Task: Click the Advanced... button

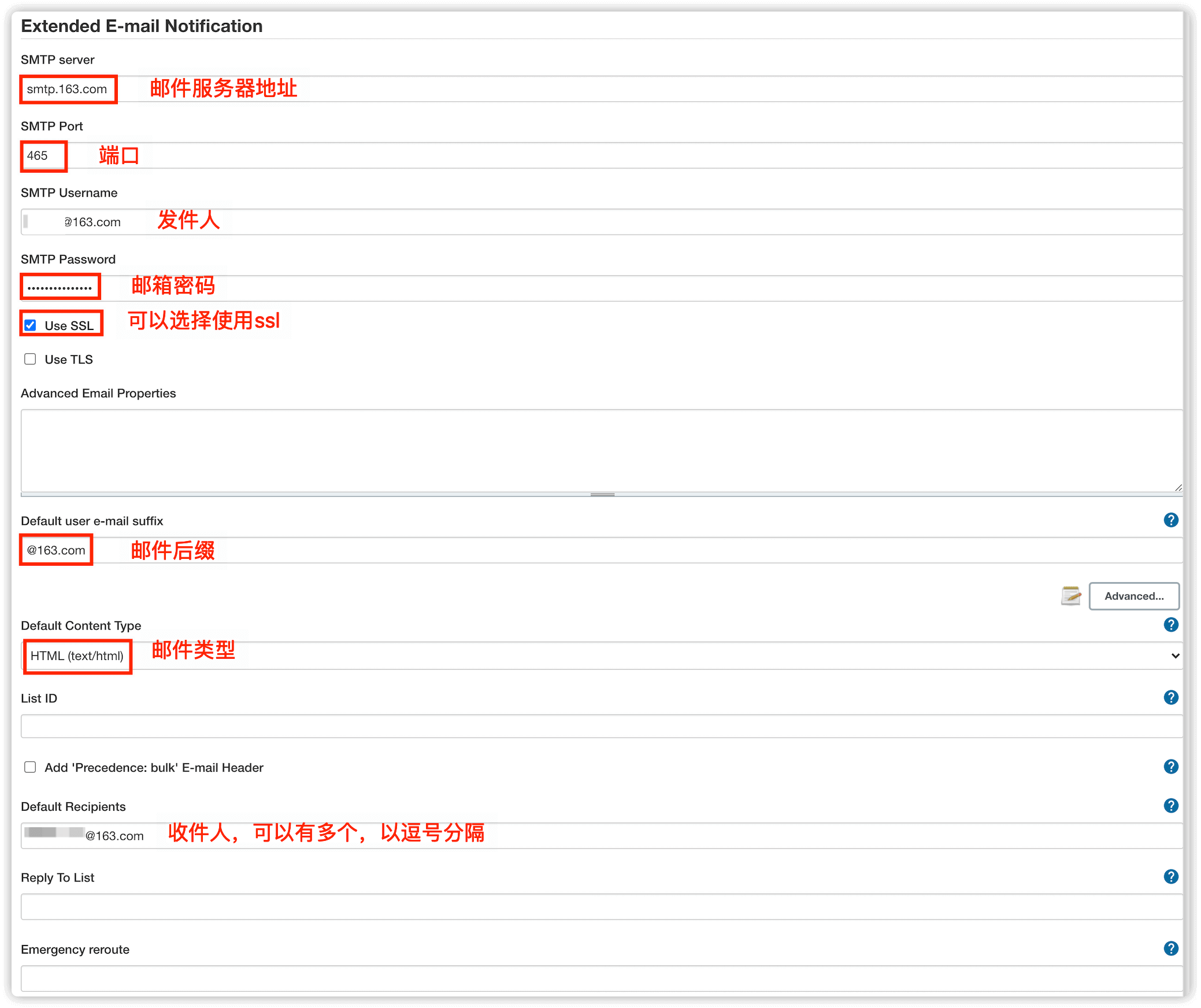Action: [x=1134, y=596]
